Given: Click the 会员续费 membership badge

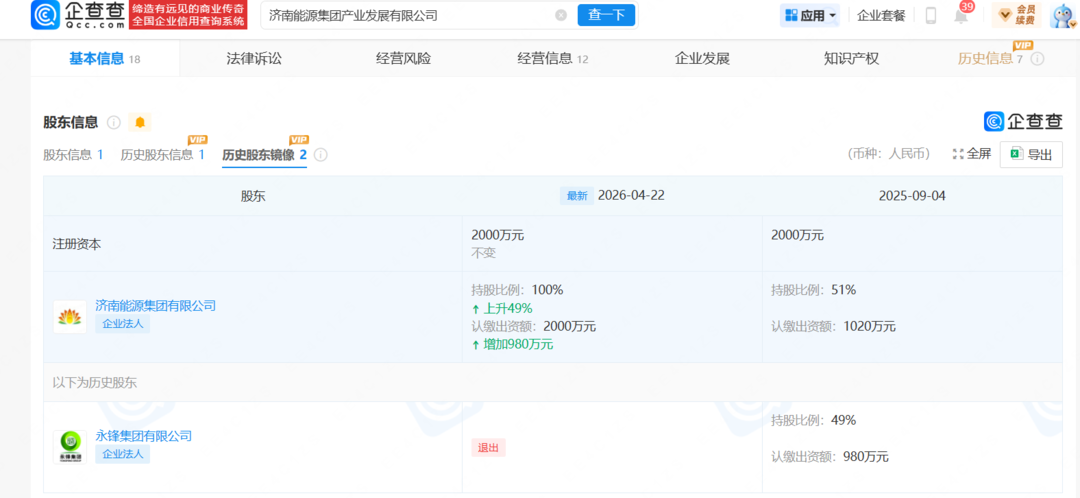Looking at the screenshot, I should (1017, 14).
